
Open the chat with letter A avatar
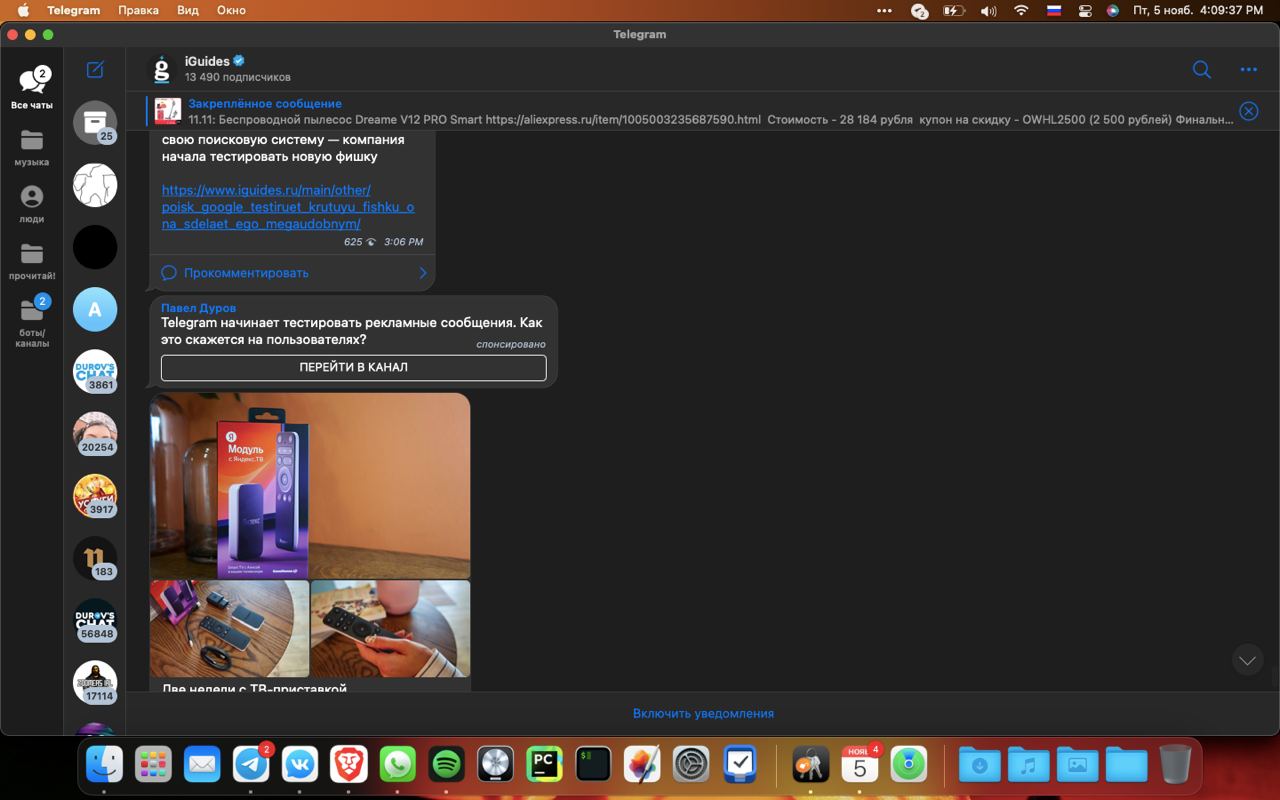tap(95, 309)
